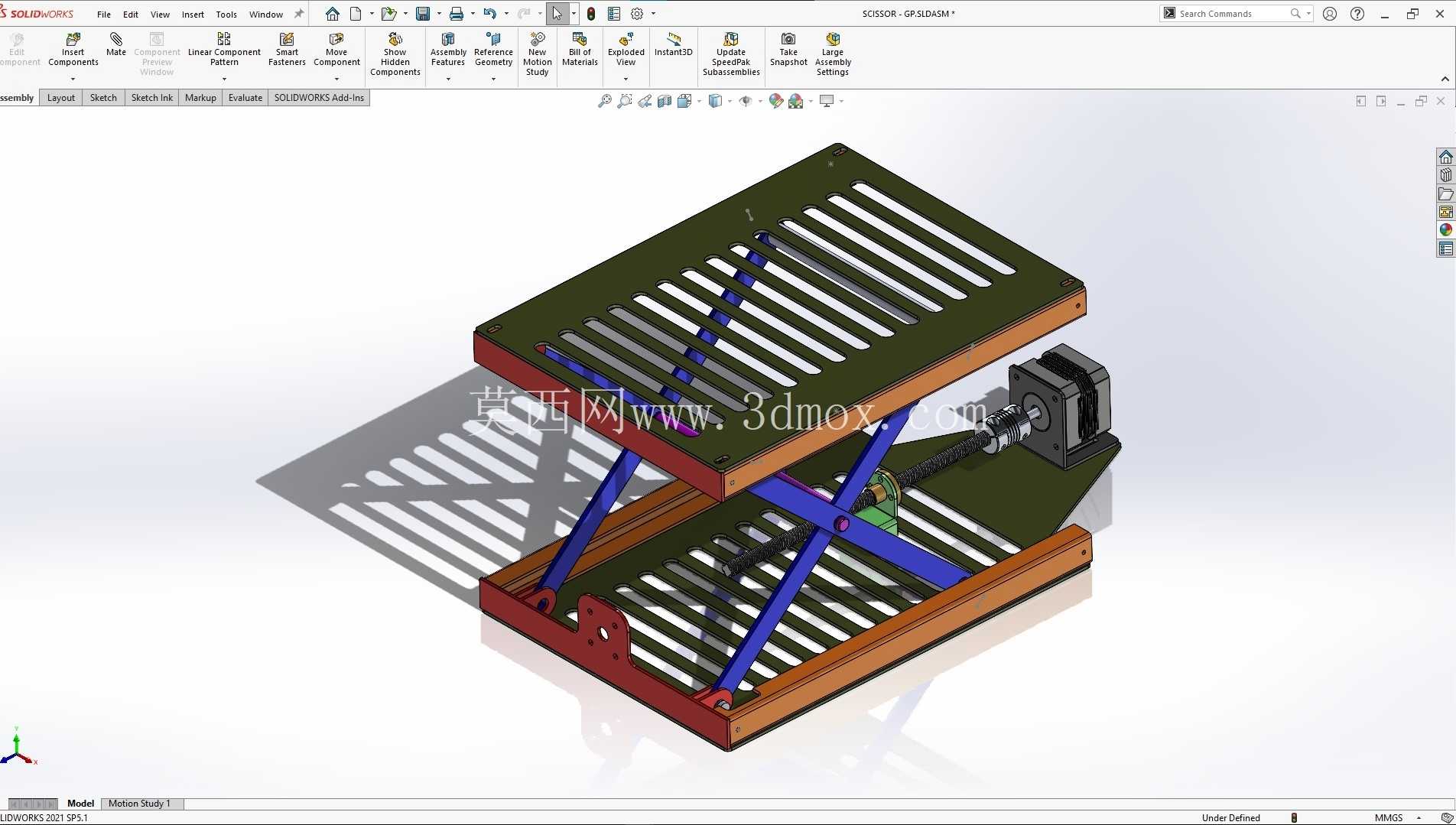Click the Search Commands field

1236,14
